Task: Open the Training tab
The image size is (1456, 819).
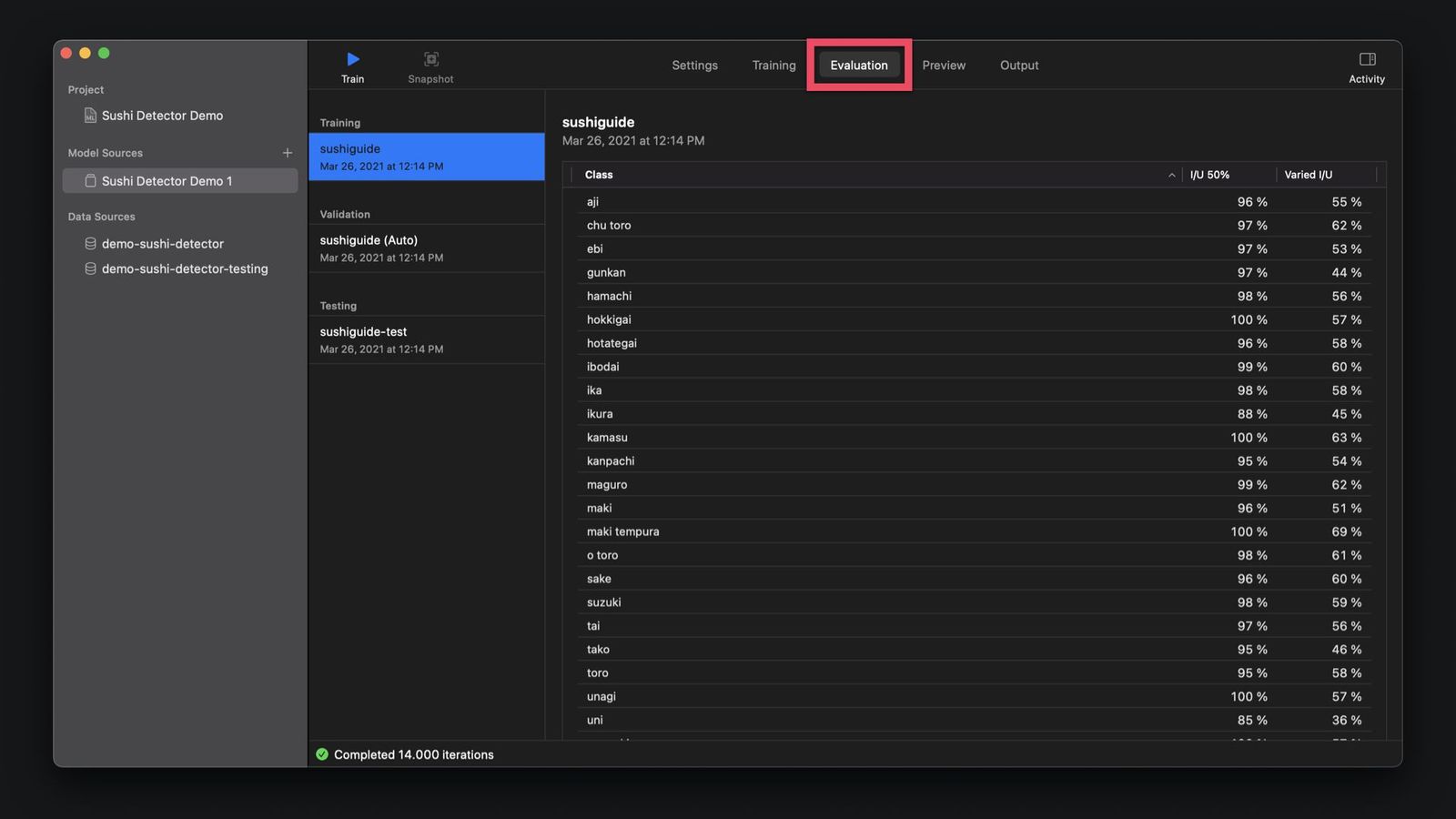Action: [x=773, y=65]
